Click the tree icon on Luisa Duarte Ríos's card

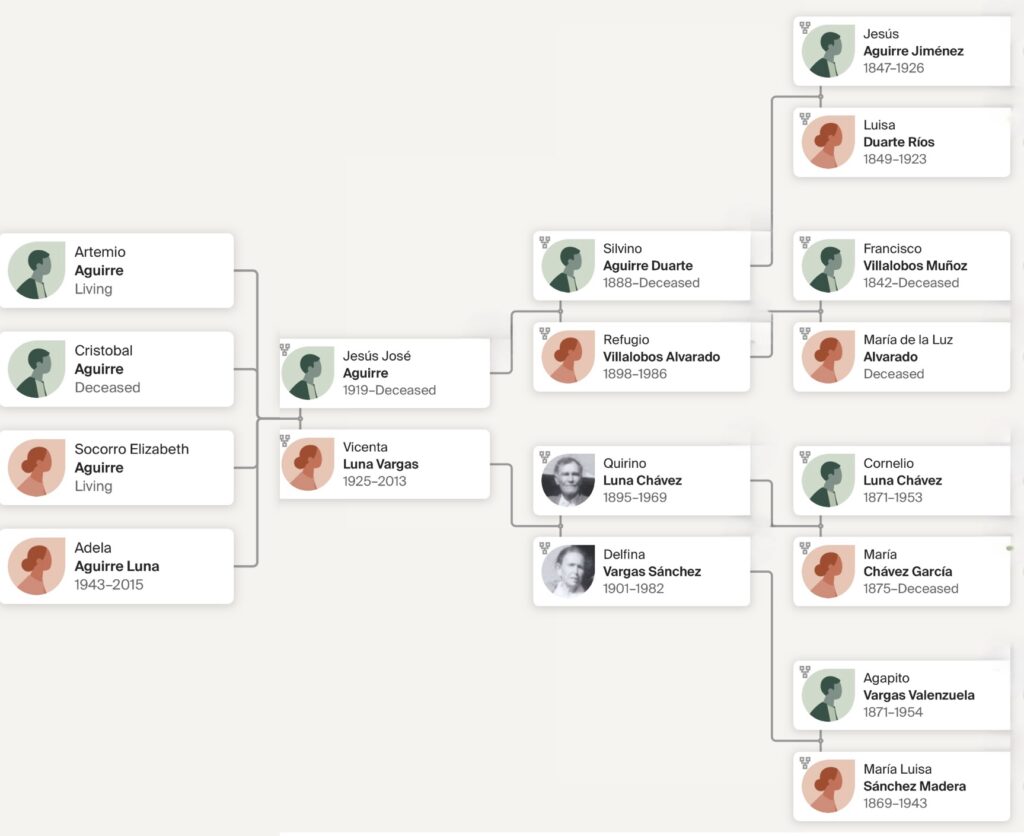(x=805, y=119)
